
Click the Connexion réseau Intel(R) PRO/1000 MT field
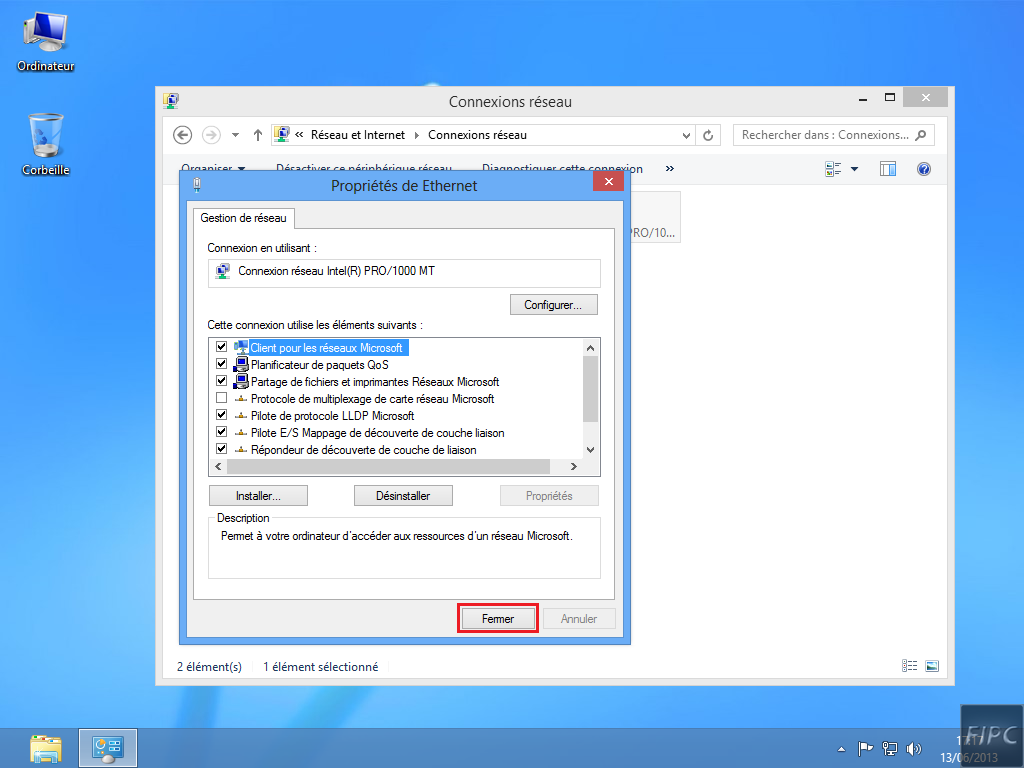click(404, 272)
